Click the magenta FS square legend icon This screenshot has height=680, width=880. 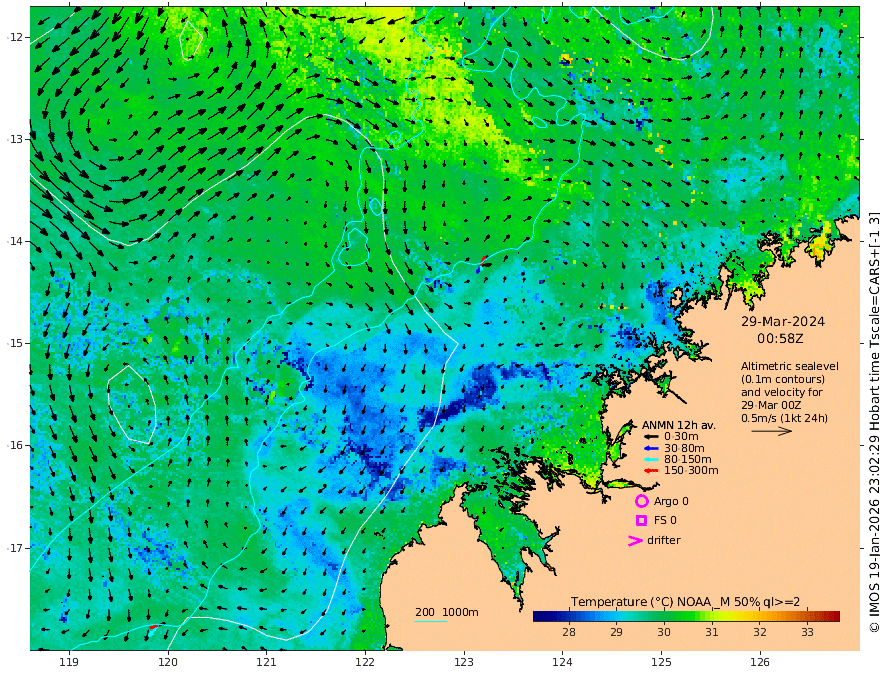641,521
